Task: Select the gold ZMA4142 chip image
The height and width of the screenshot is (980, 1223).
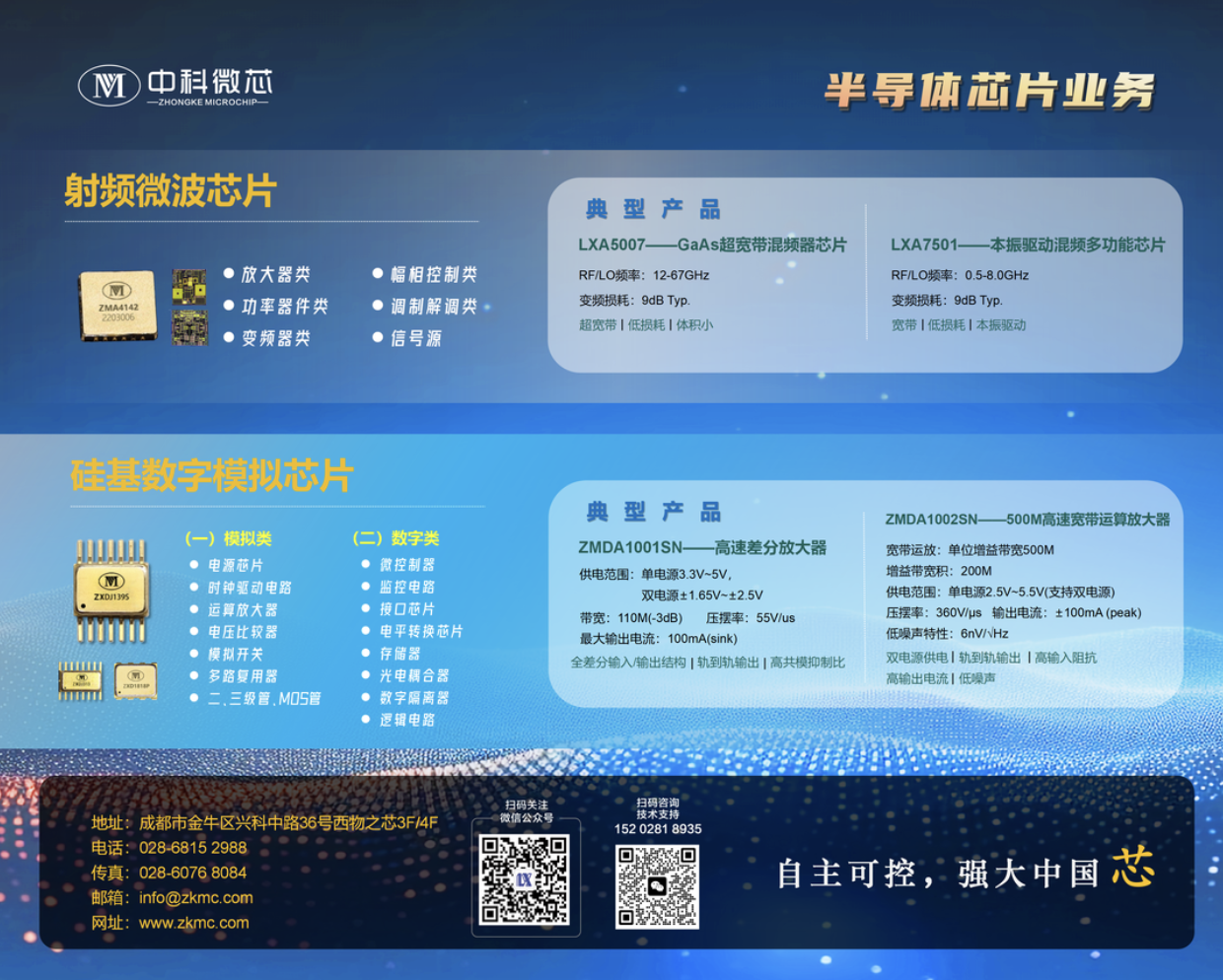Action: click(x=117, y=306)
